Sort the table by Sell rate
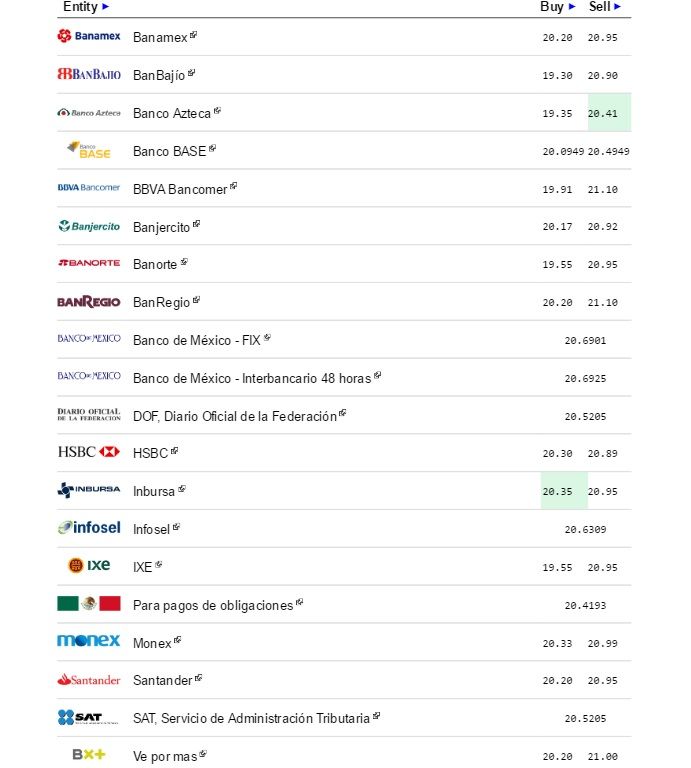Image resolution: width=691 pixels, height=768 pixels. (605, 7)
